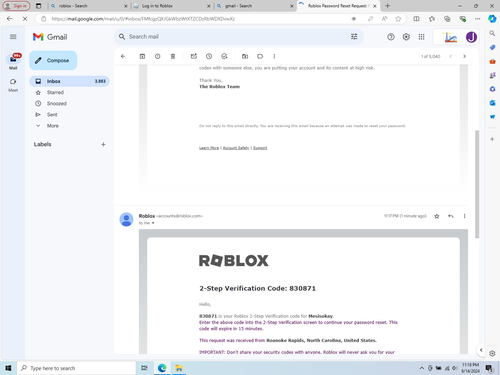Screen dimensions: 500x375
Task: Click the Account Safety link
Action: 236,148
